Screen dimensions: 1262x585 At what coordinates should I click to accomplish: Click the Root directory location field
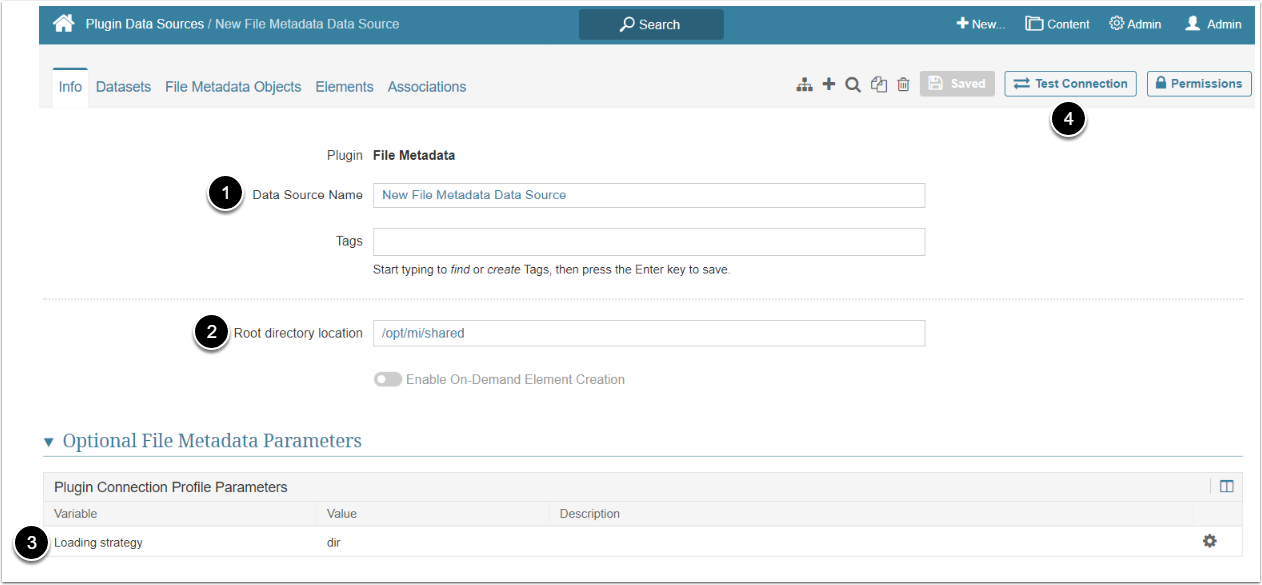click(x=648, y=333)
